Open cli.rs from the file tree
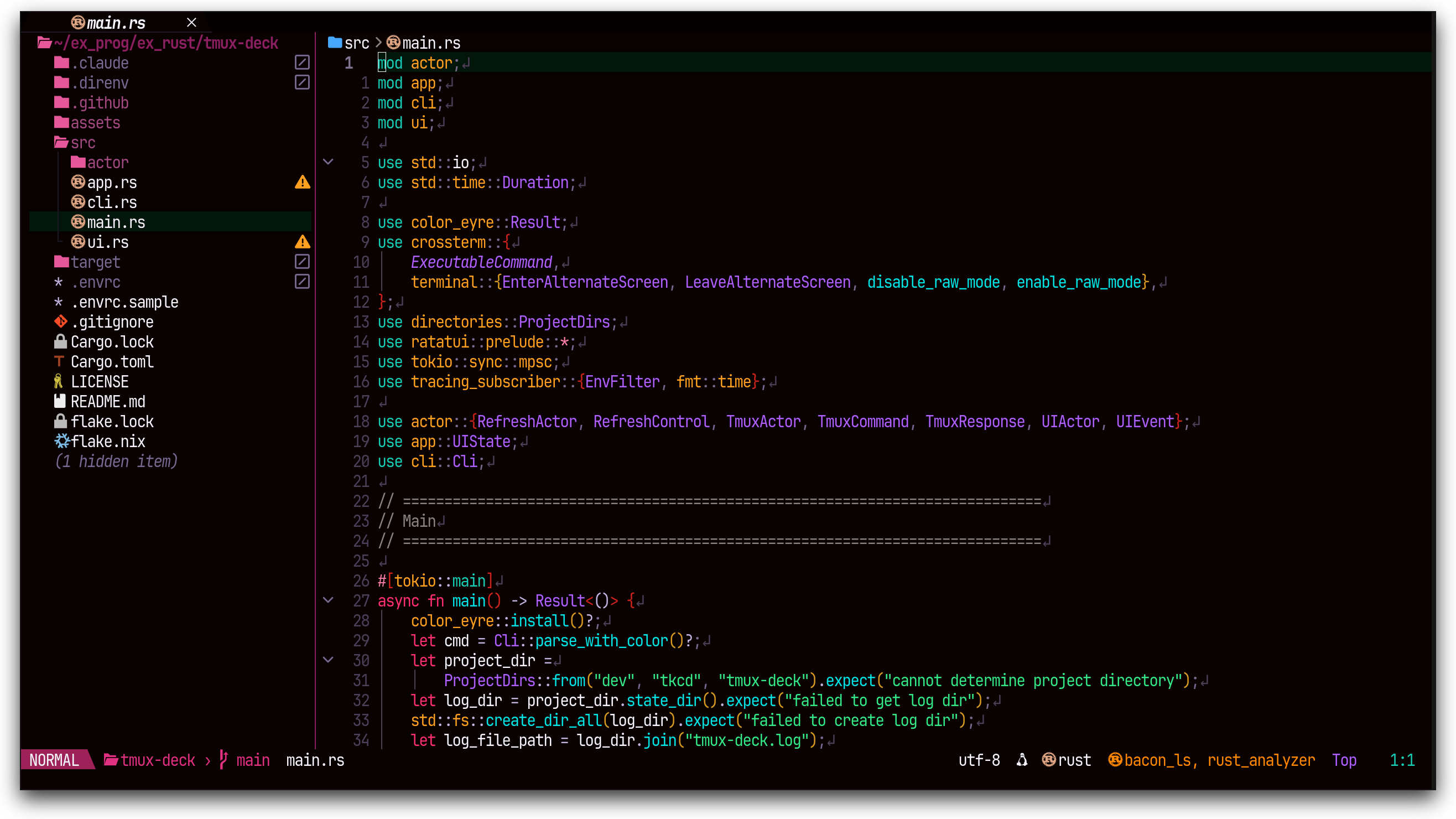The width and height of the screenshot is (1456, 819). pyautogui.click(x=111, y=203)
